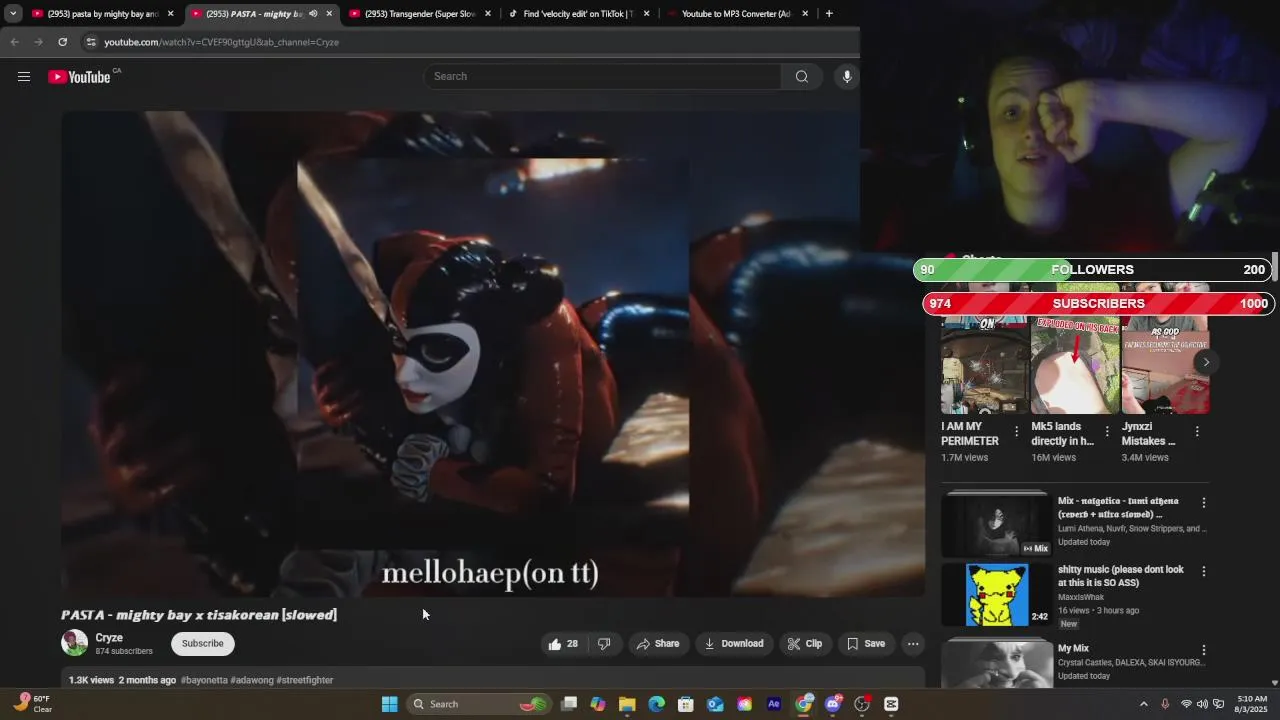
Task: Open a new browser tab
Action: [x=829, y=14]
